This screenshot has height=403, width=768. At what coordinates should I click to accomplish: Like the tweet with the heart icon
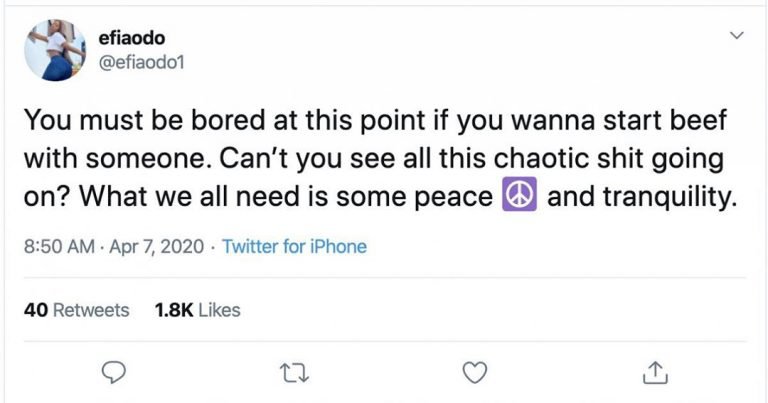tap(475, 373)
